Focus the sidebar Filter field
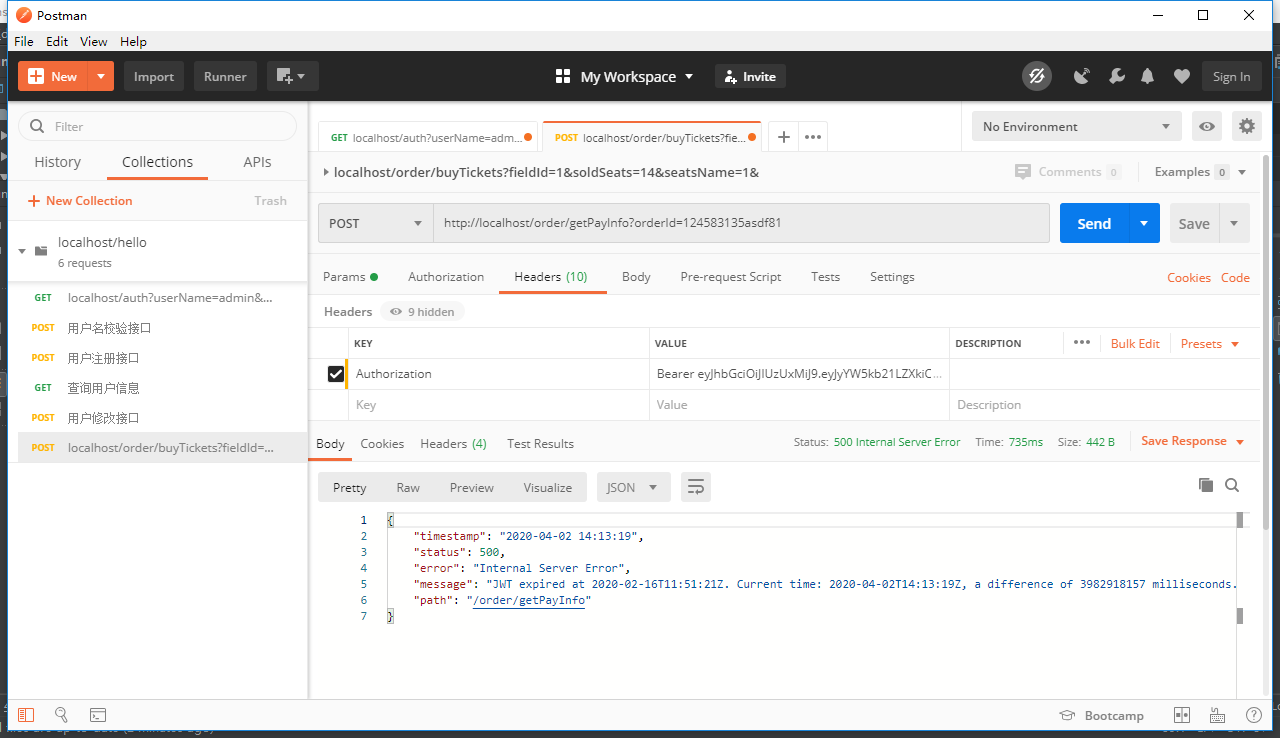 pyautogui.click(x=158, y=126)
